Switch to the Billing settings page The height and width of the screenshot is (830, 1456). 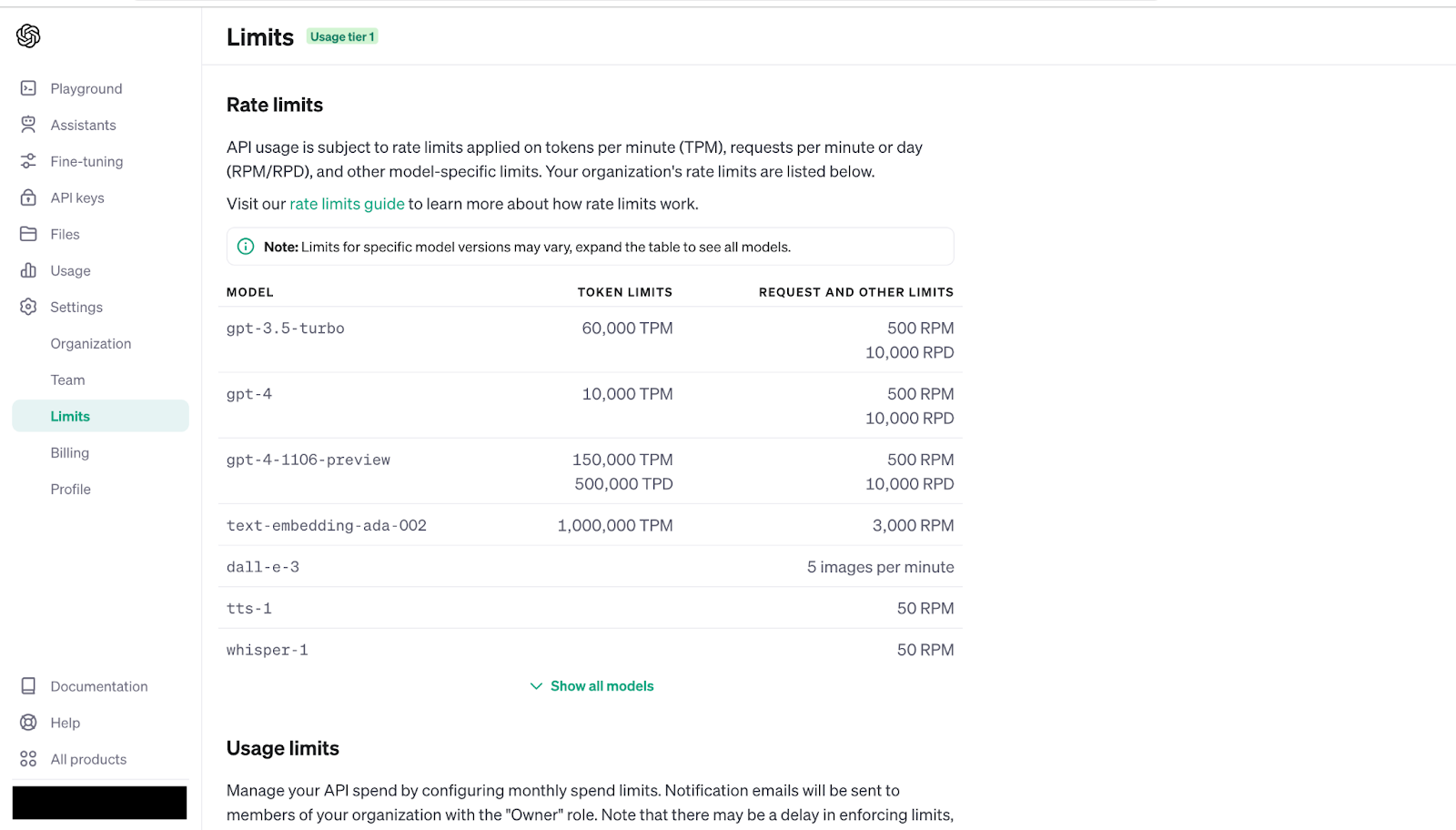click(70, 452)
